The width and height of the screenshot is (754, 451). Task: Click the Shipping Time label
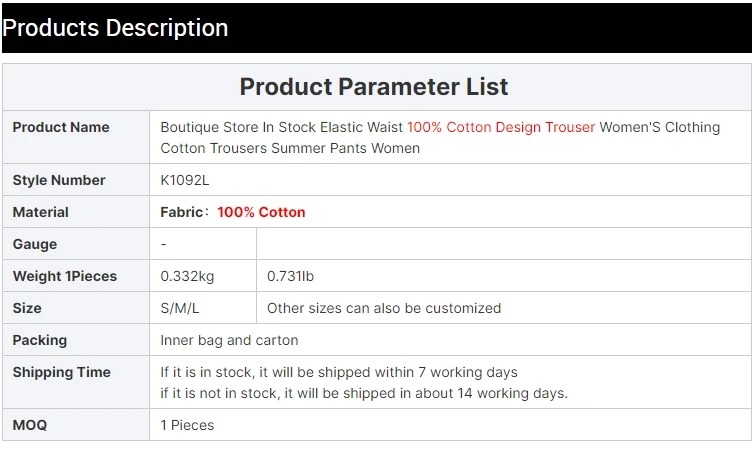tap(62, 372)
